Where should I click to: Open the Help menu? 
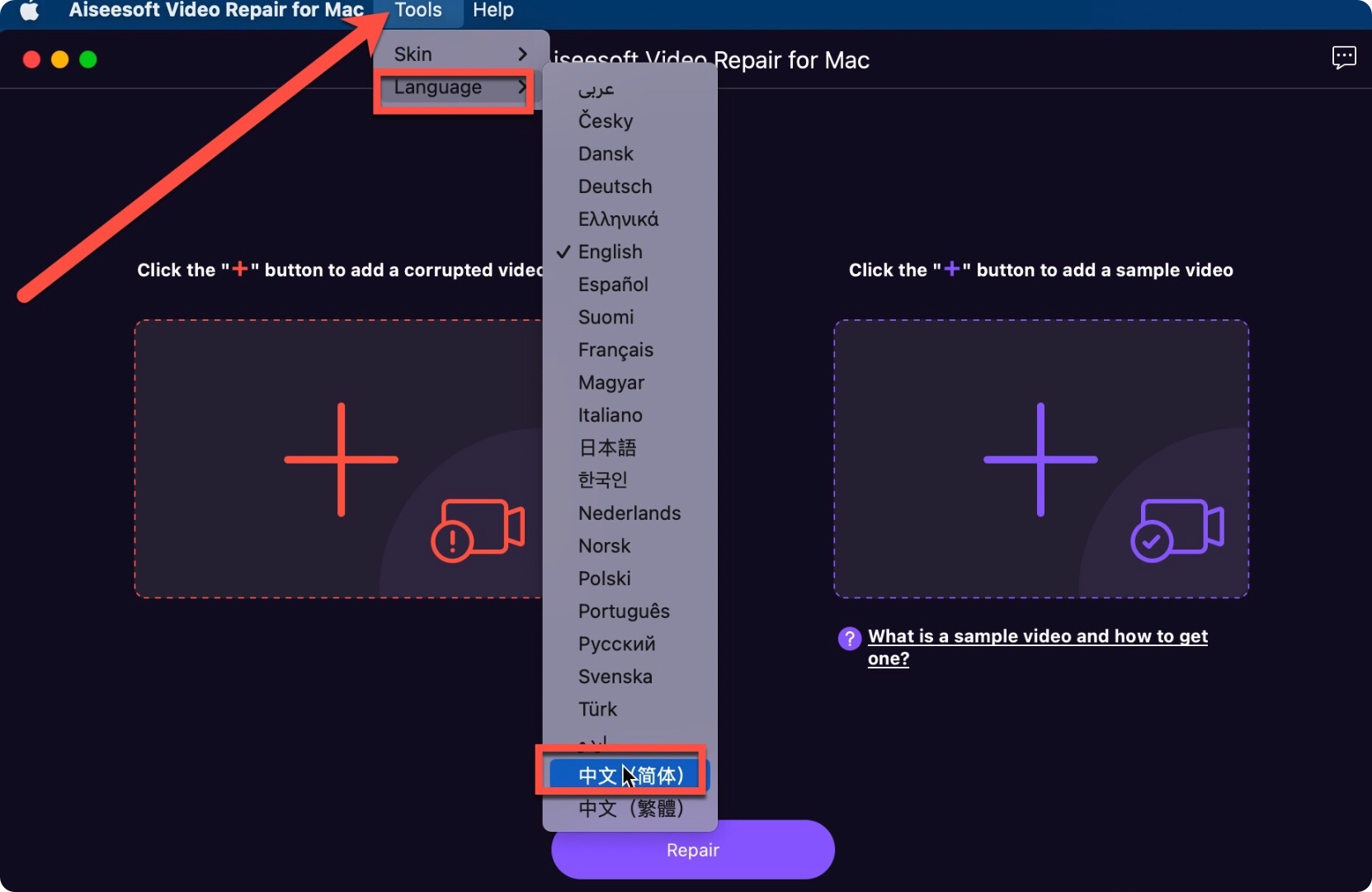pos(493,11)
